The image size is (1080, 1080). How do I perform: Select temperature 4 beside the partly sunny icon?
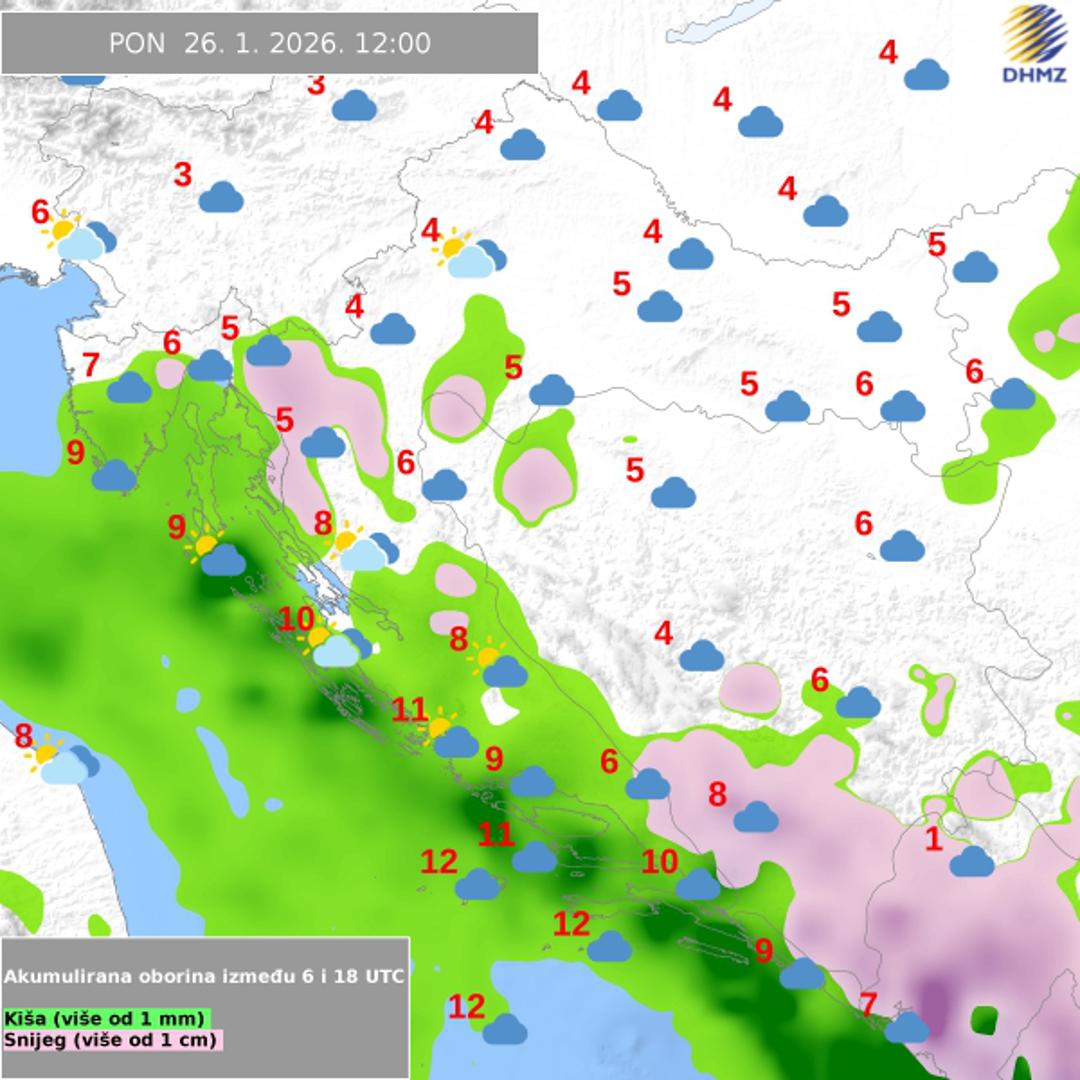pyautogui.click(x=430, y=231)
